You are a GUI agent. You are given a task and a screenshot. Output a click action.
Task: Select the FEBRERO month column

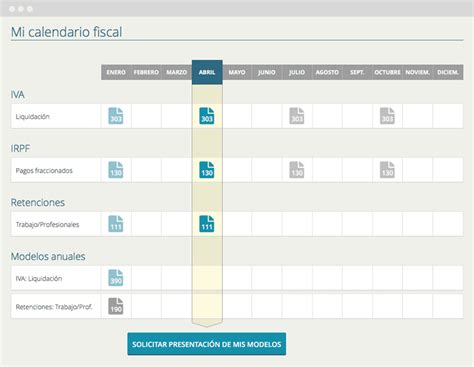point(146,72)
